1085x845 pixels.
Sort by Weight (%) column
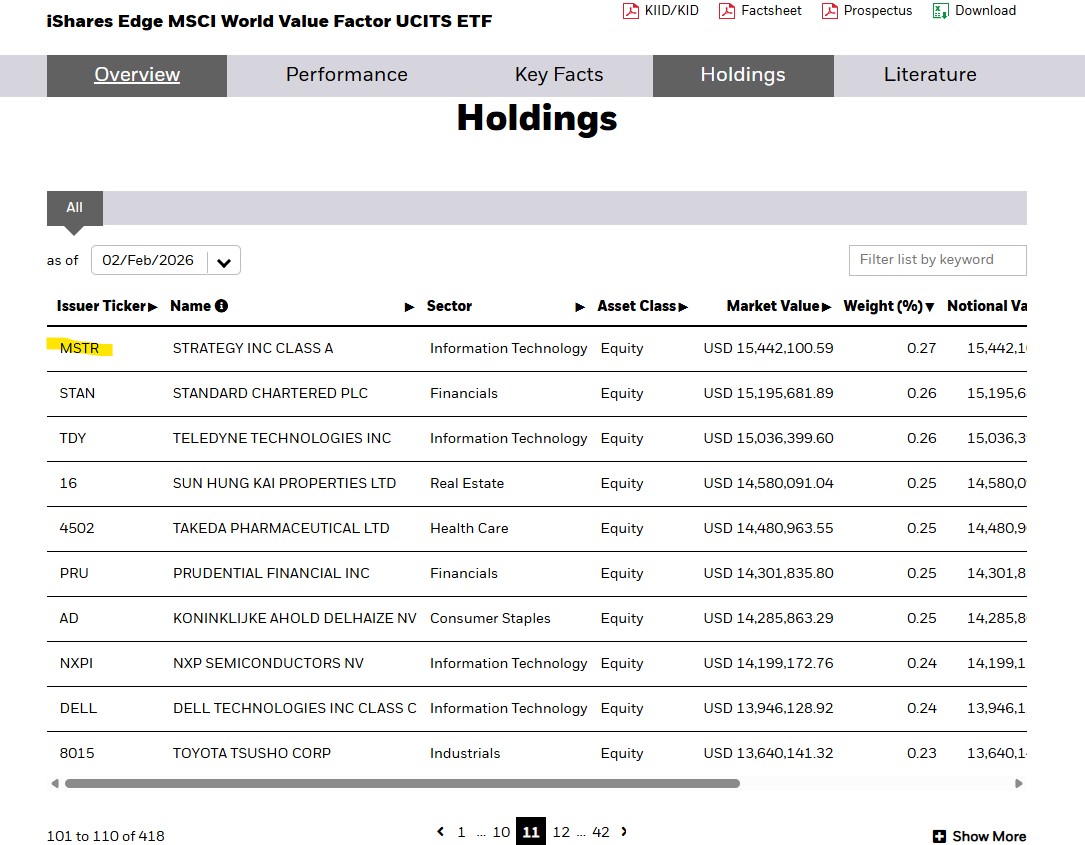[x=888, y=306]
